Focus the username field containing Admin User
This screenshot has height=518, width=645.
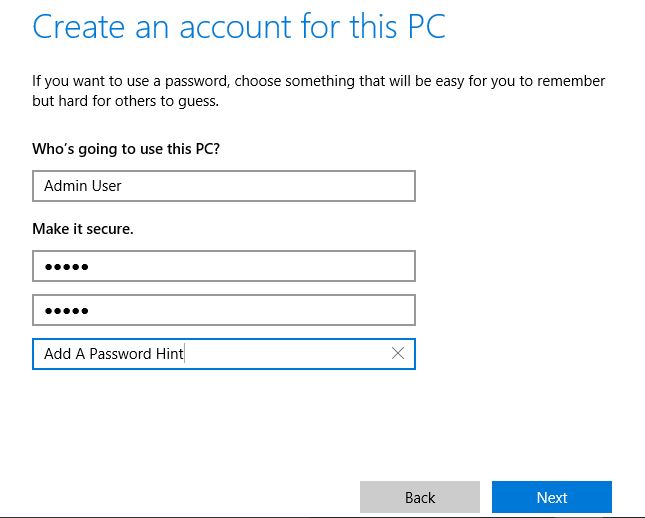223,186
